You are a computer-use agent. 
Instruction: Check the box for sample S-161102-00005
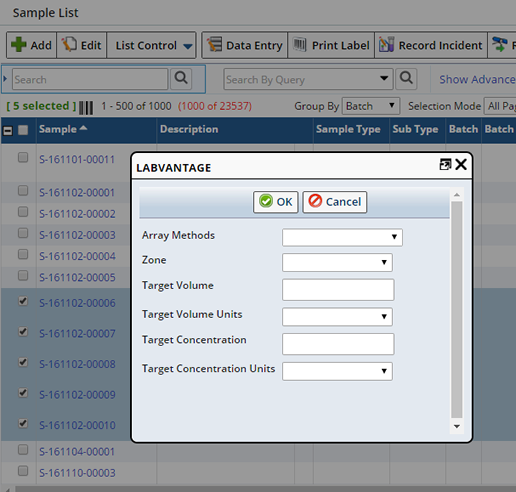point(23,275)
